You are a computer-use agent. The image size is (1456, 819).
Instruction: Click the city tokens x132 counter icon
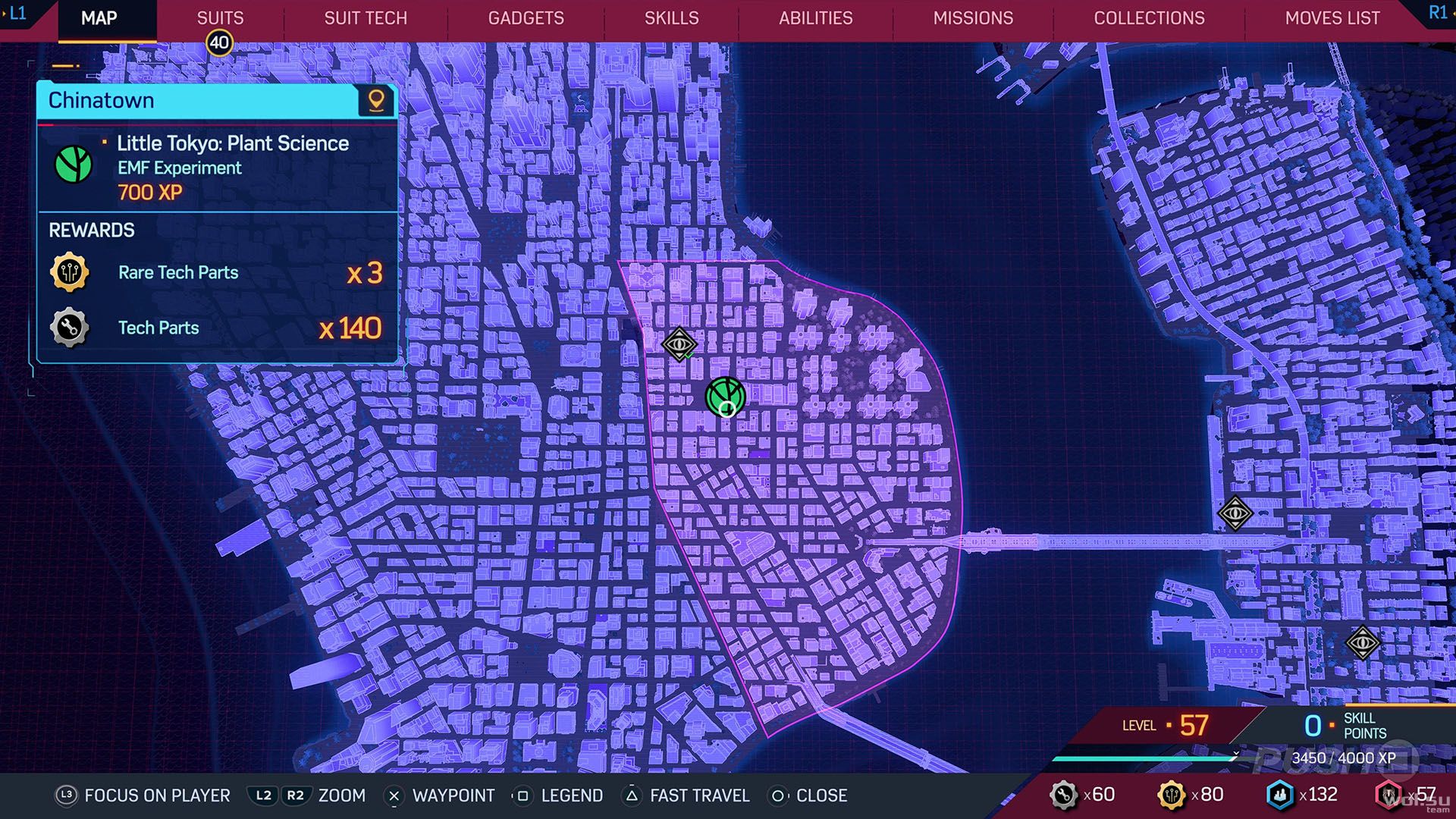(x=1280, y=795)
